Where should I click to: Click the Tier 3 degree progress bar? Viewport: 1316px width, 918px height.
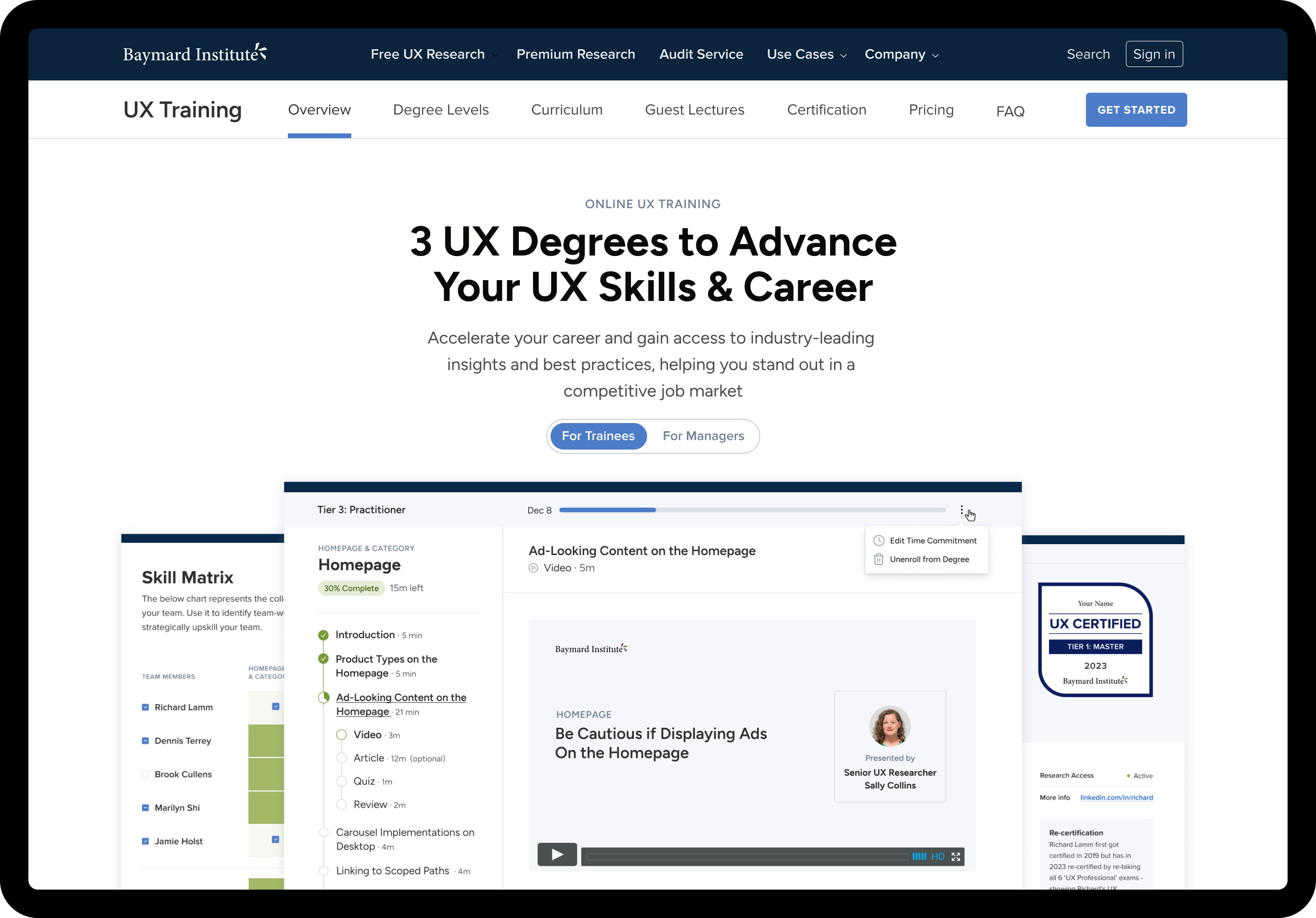753,510
